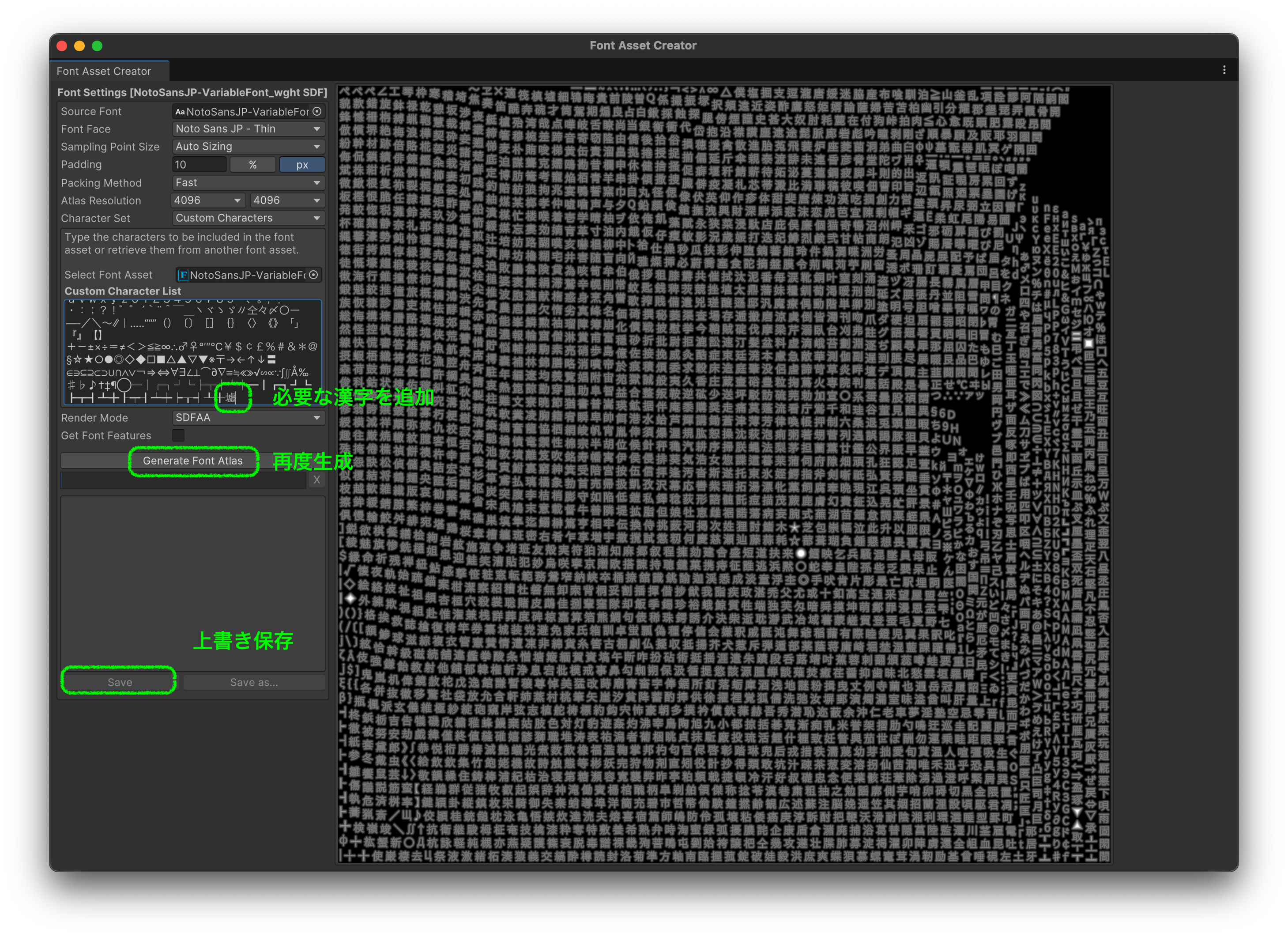Select the Font Asset Creator tab
1288x937 pixels.
(x=104, y=72)
